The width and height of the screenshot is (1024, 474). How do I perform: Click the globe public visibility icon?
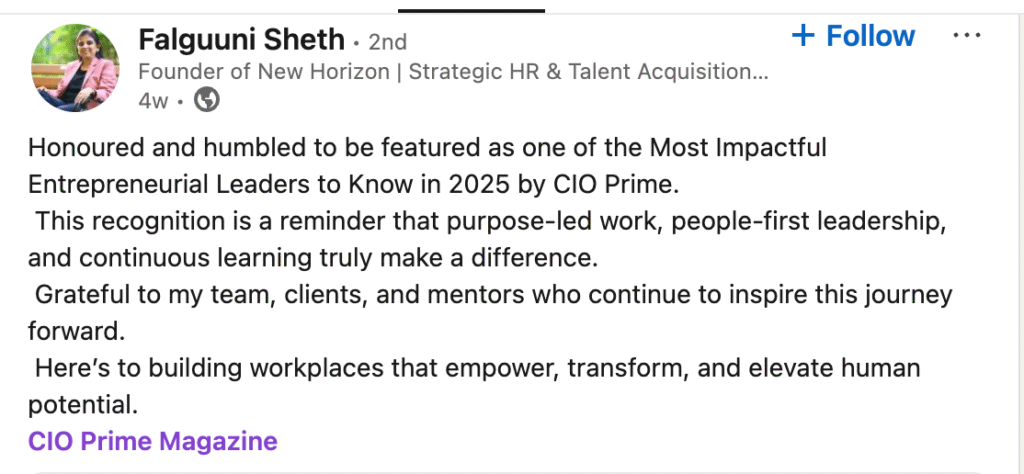click(206, 100)
